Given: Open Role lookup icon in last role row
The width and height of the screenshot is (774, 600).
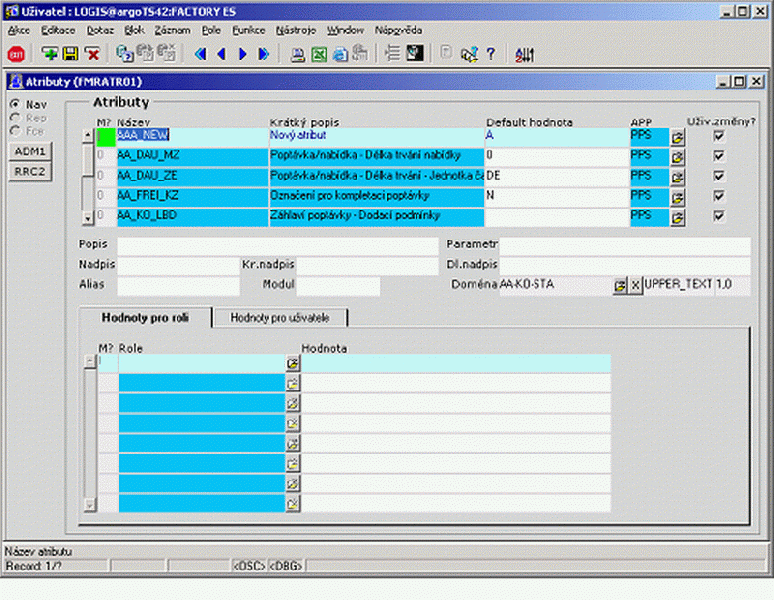Looking at the screenshot, I should 293,504.
